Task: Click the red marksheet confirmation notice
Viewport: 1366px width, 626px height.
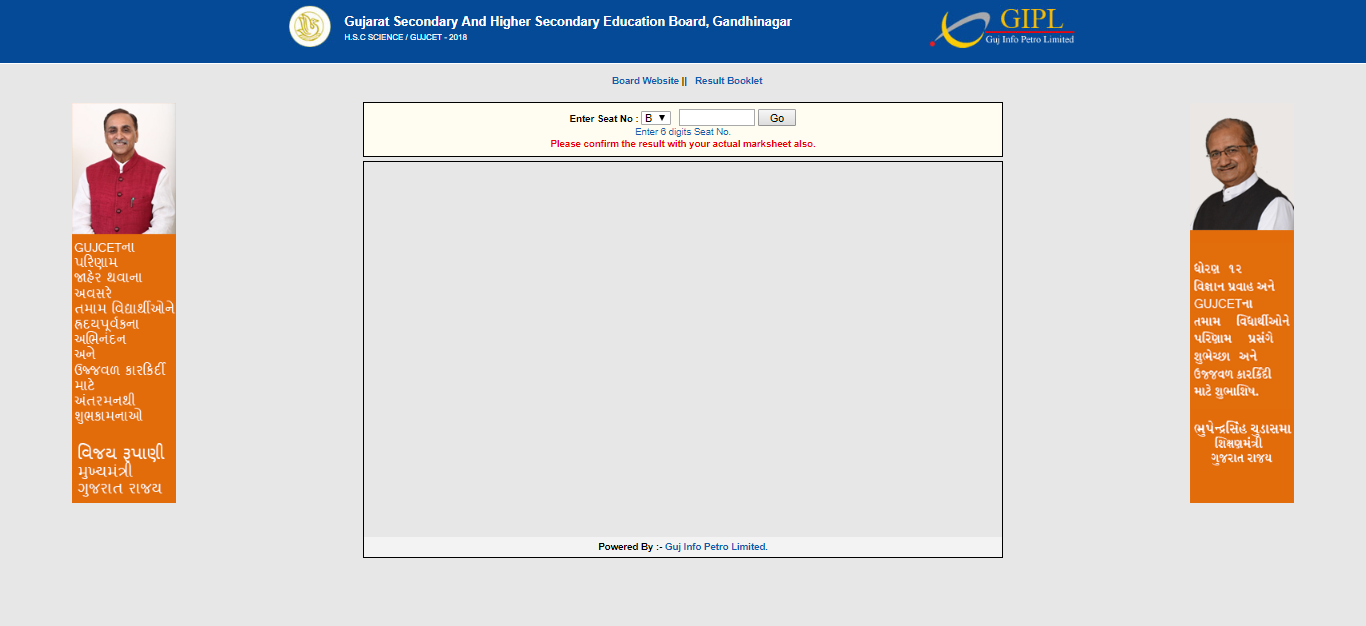Action: coord(683,144)
